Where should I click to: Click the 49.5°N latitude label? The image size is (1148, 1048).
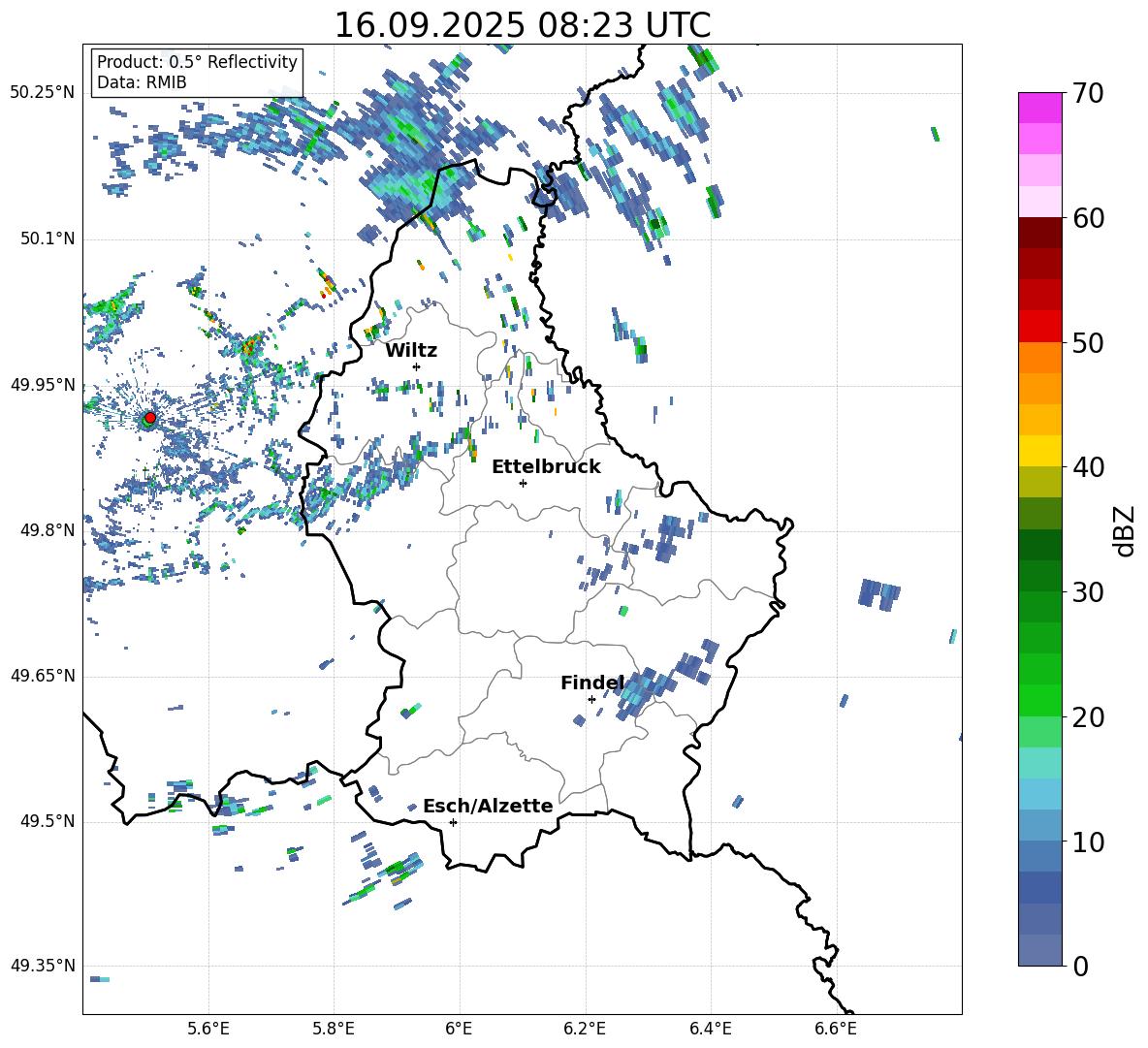click(48, 821)
